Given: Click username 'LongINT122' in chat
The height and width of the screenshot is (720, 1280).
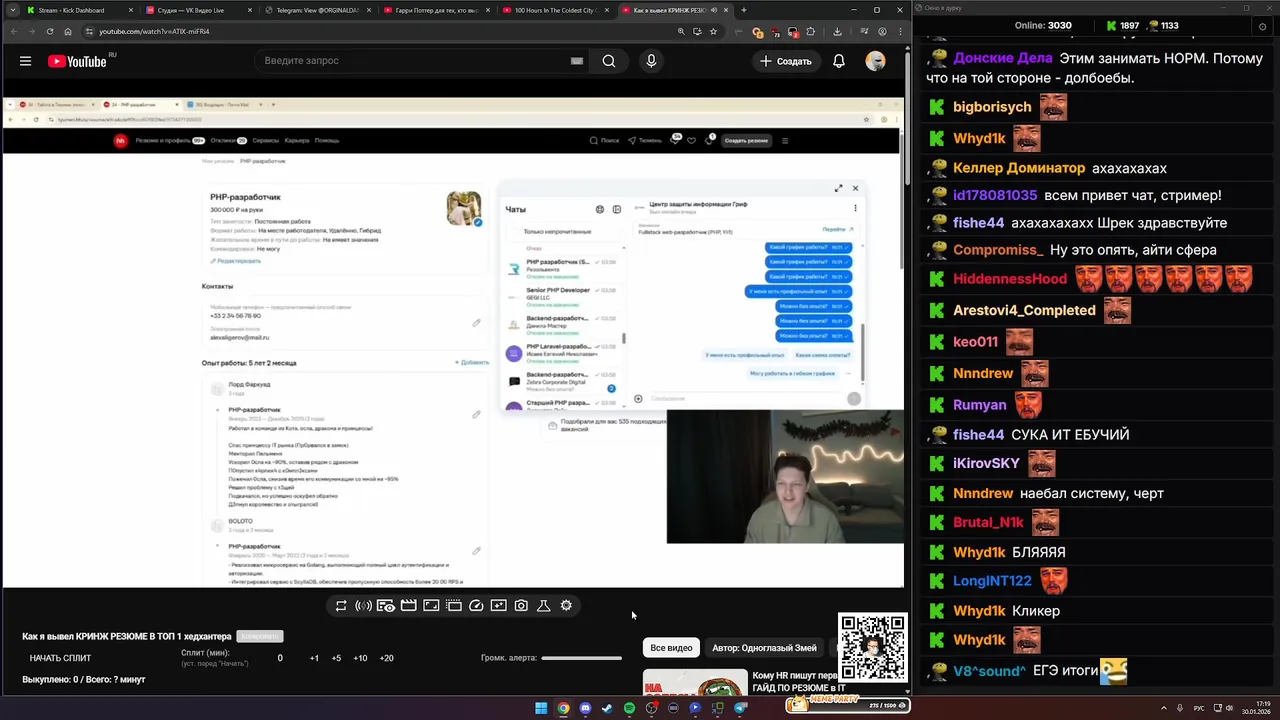Looking at the screenshot, I should coord(992,581).
